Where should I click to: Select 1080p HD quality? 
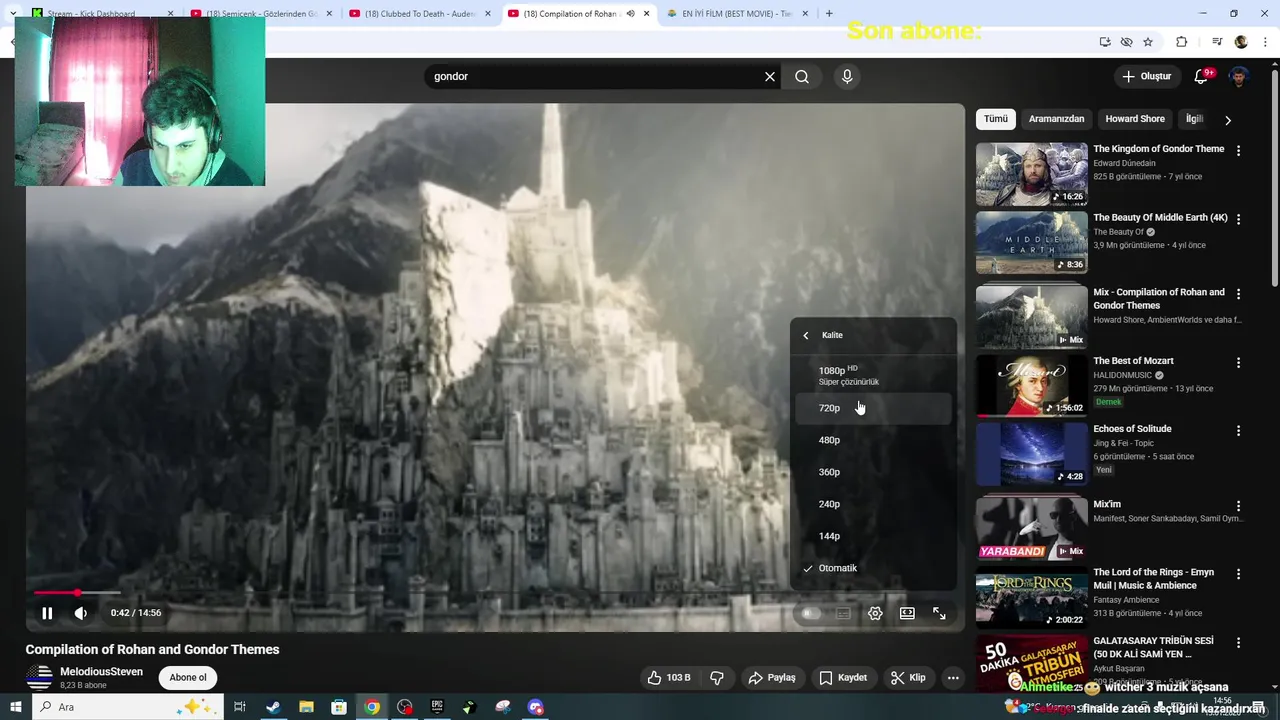coord(873,375)
